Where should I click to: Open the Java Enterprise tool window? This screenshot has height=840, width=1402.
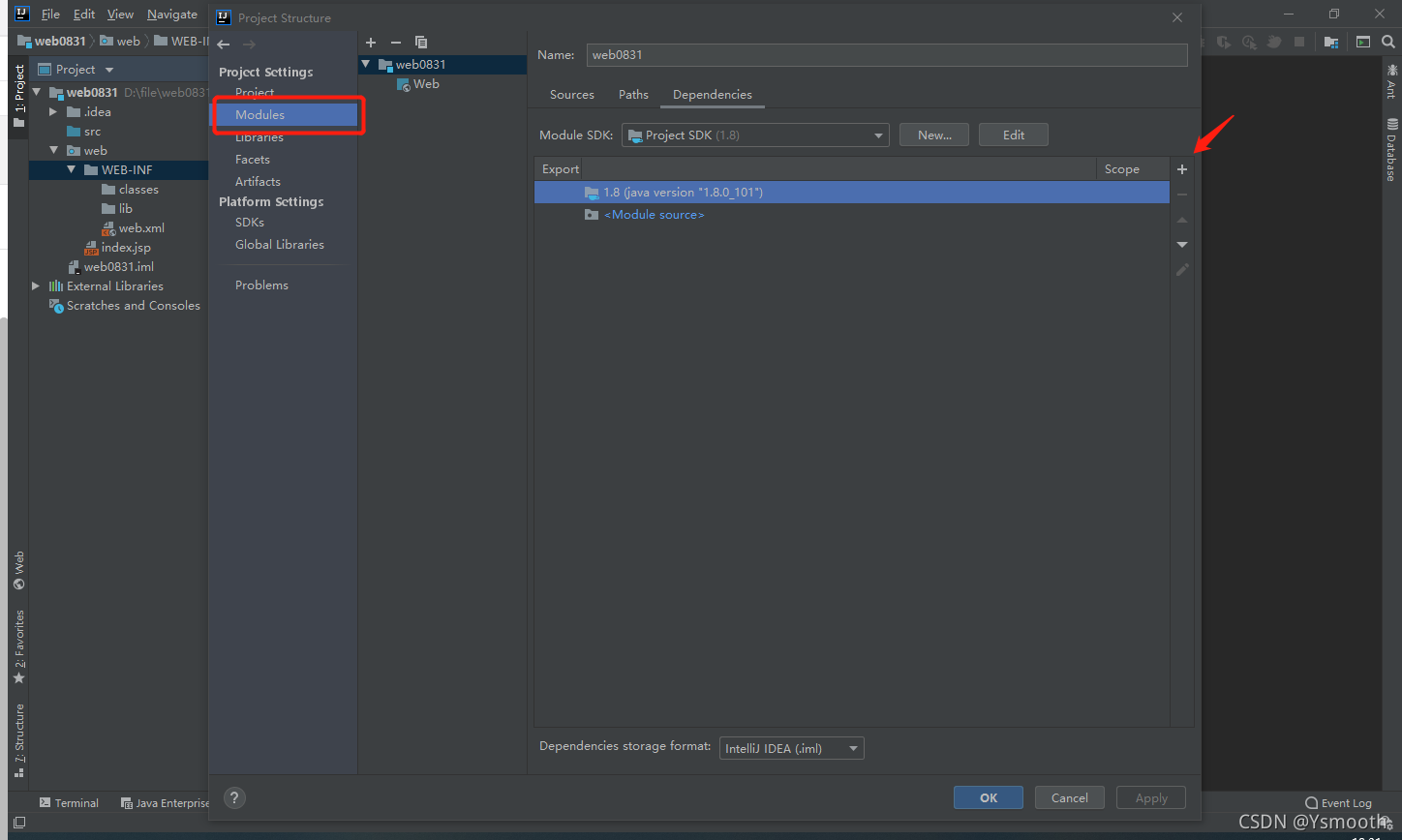pos(165,803)
